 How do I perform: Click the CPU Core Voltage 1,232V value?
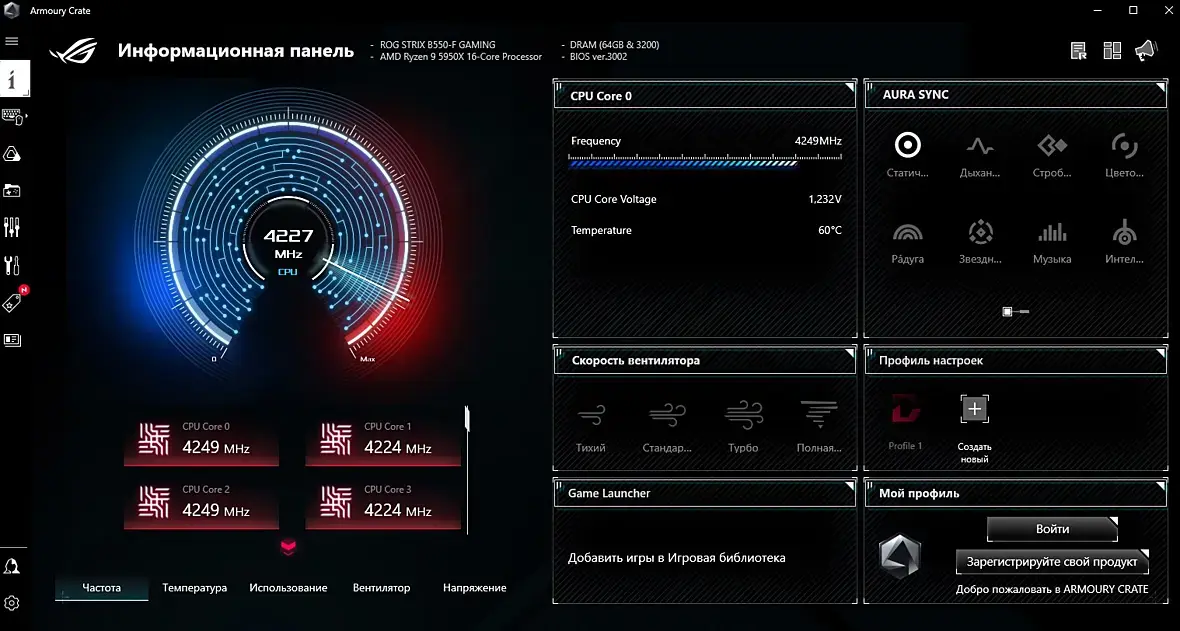[x=825, y=200]
